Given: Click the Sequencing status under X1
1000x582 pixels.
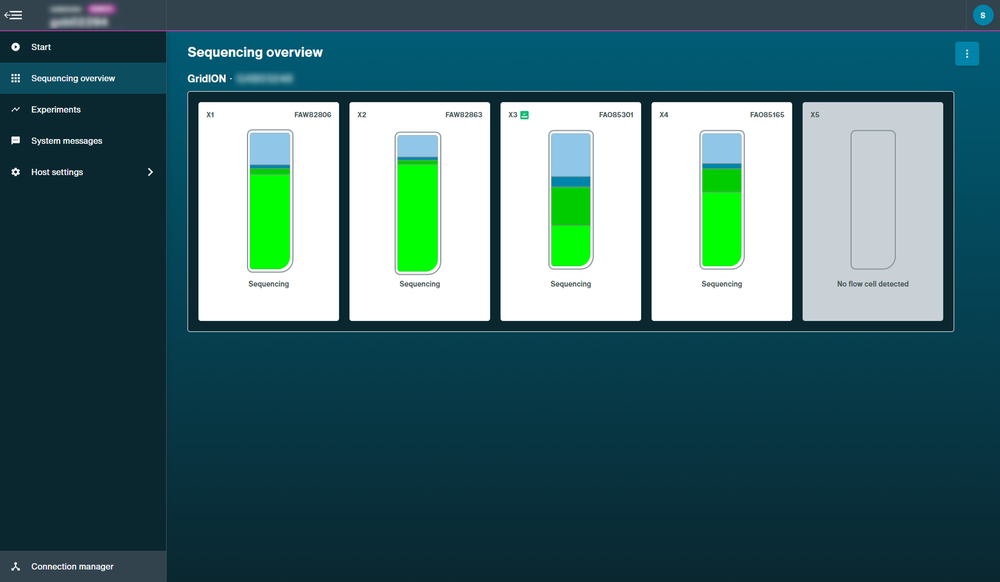Looking at the screenshot, I should click(268, 284).
